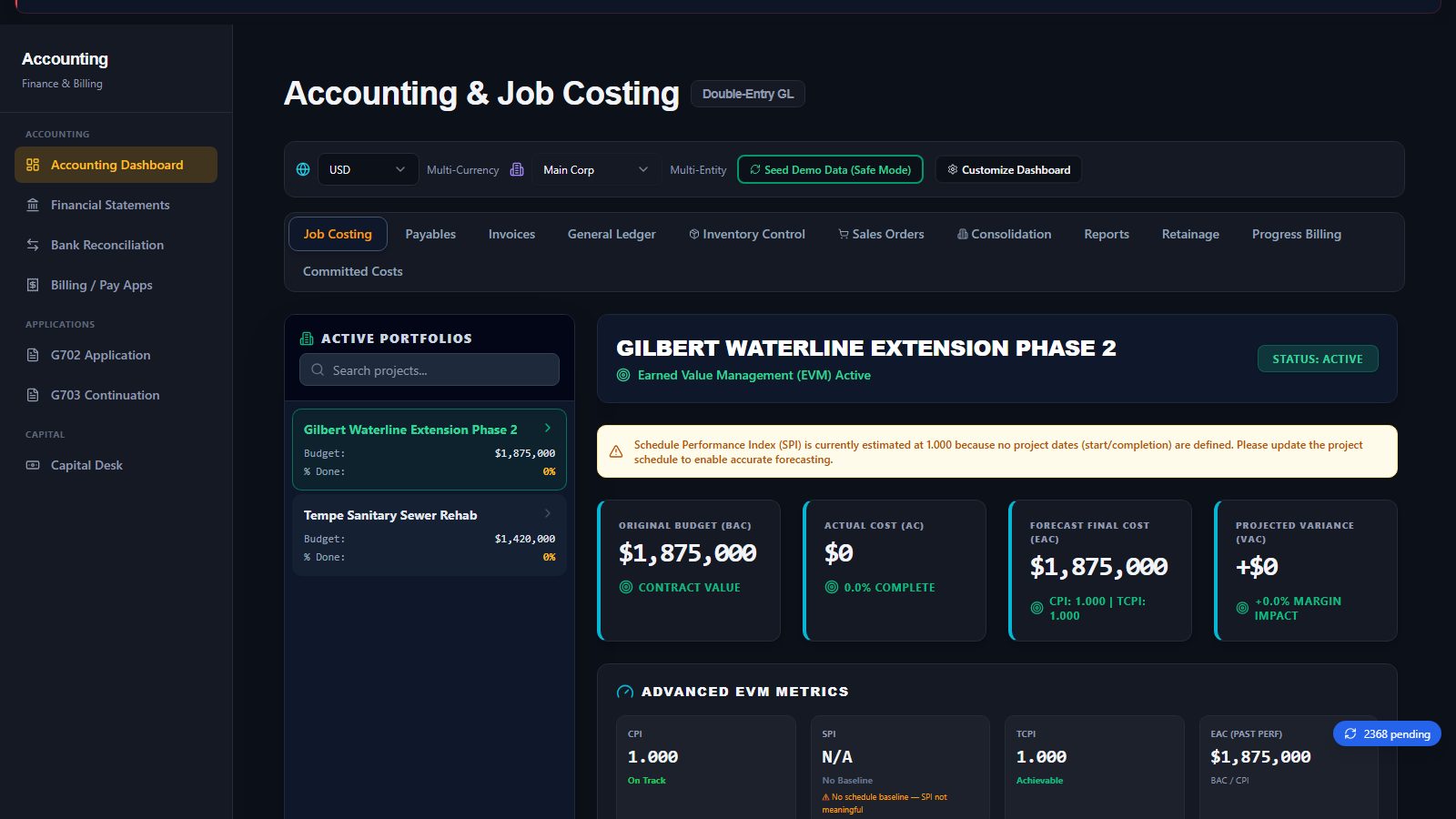Click the globe currency icon

[x=303, y=169]
